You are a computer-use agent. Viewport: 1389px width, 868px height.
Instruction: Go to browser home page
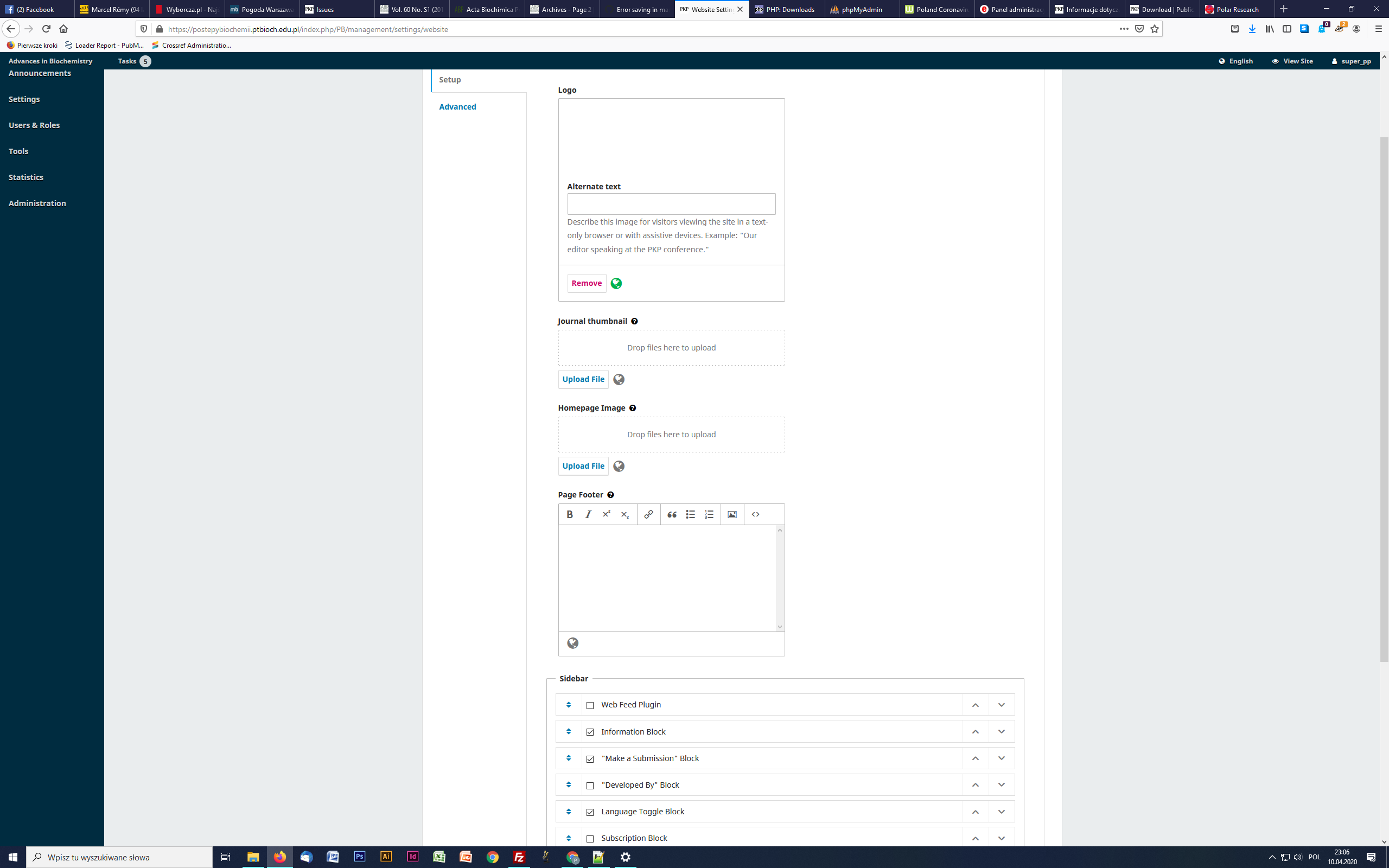[x=63, y=29]
